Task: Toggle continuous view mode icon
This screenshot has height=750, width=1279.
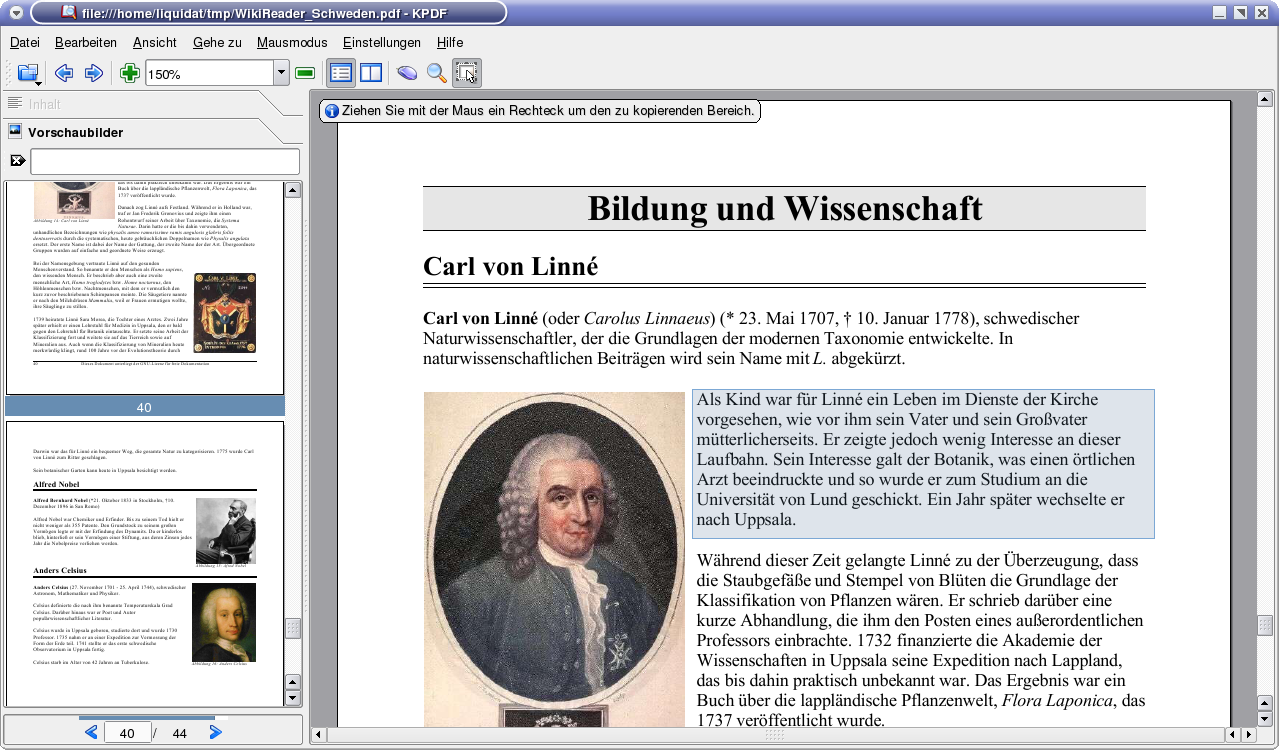Action: 341,73
